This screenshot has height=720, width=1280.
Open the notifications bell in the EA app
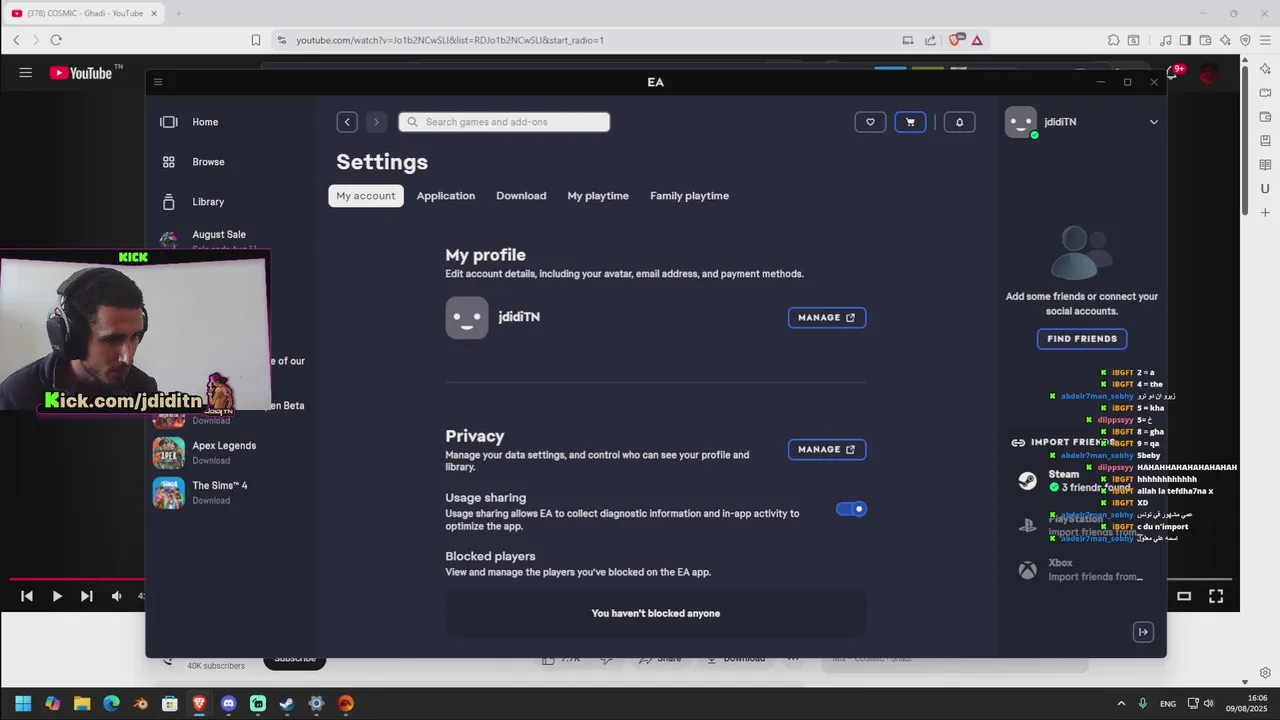[959, 122]
